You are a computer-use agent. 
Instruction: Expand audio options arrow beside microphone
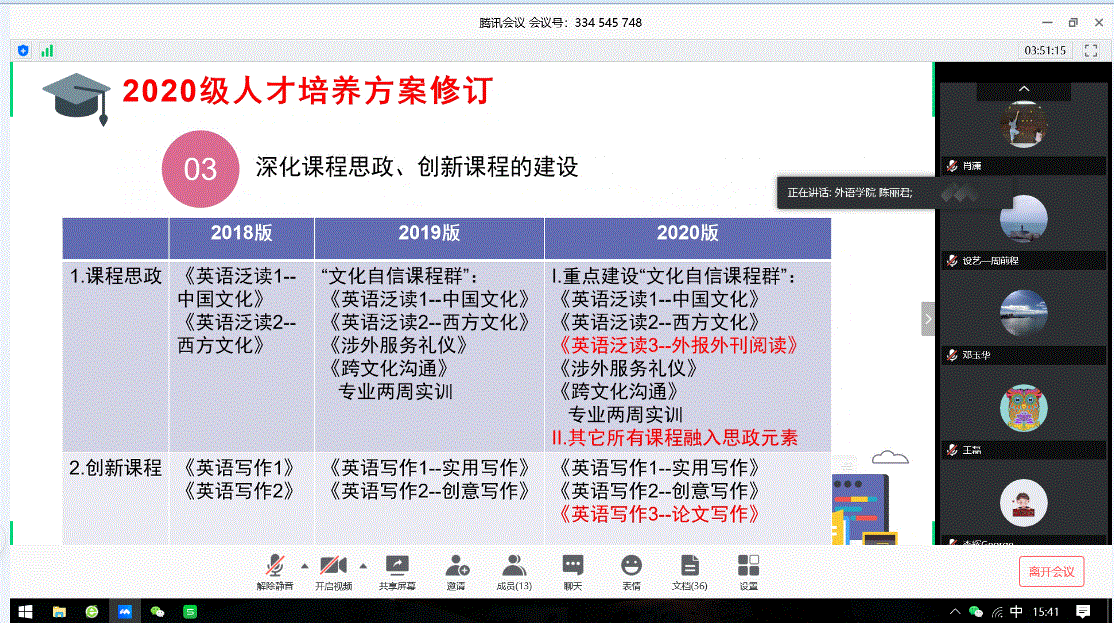304,565
